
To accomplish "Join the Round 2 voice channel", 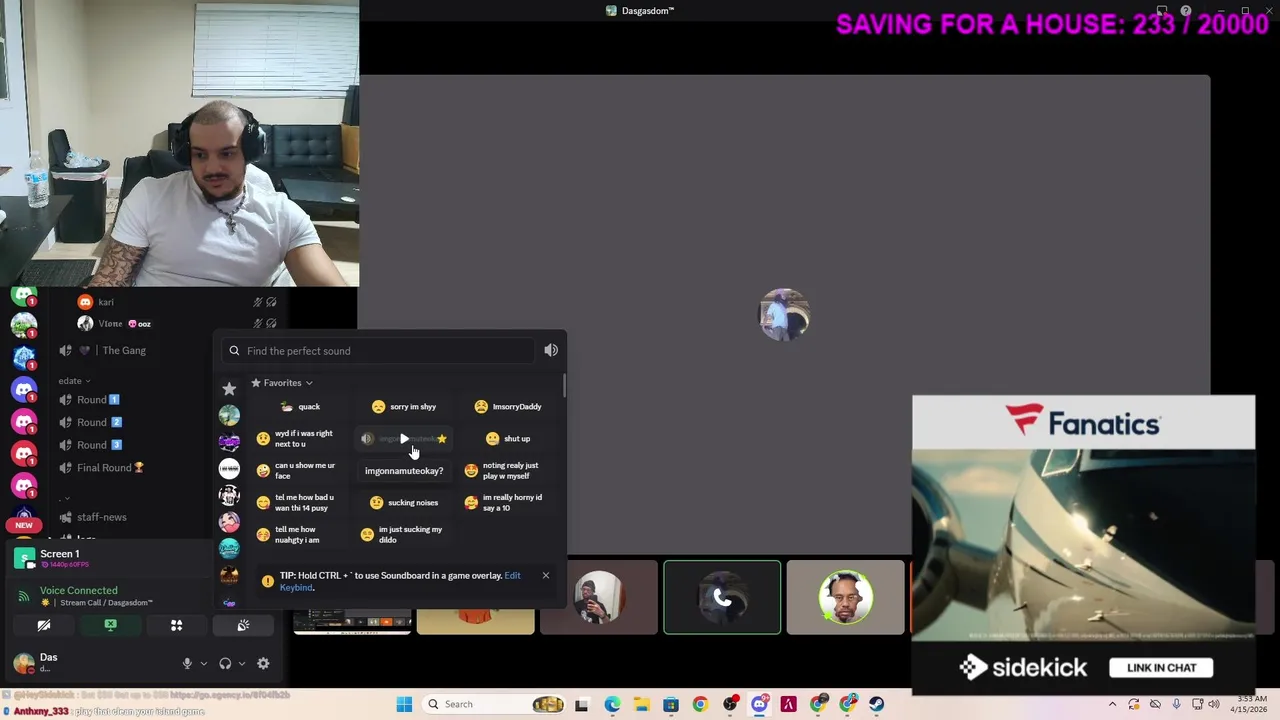I will pyautogui.click(x=98, y=422).
